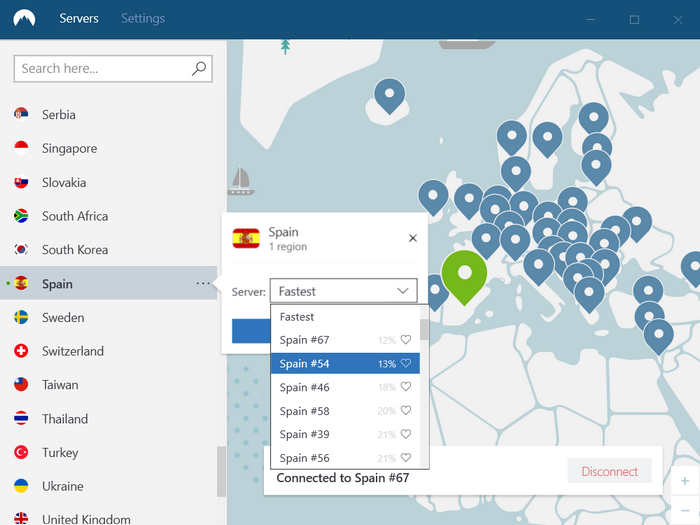Select Singapore in country list

(x=108, y=148)
